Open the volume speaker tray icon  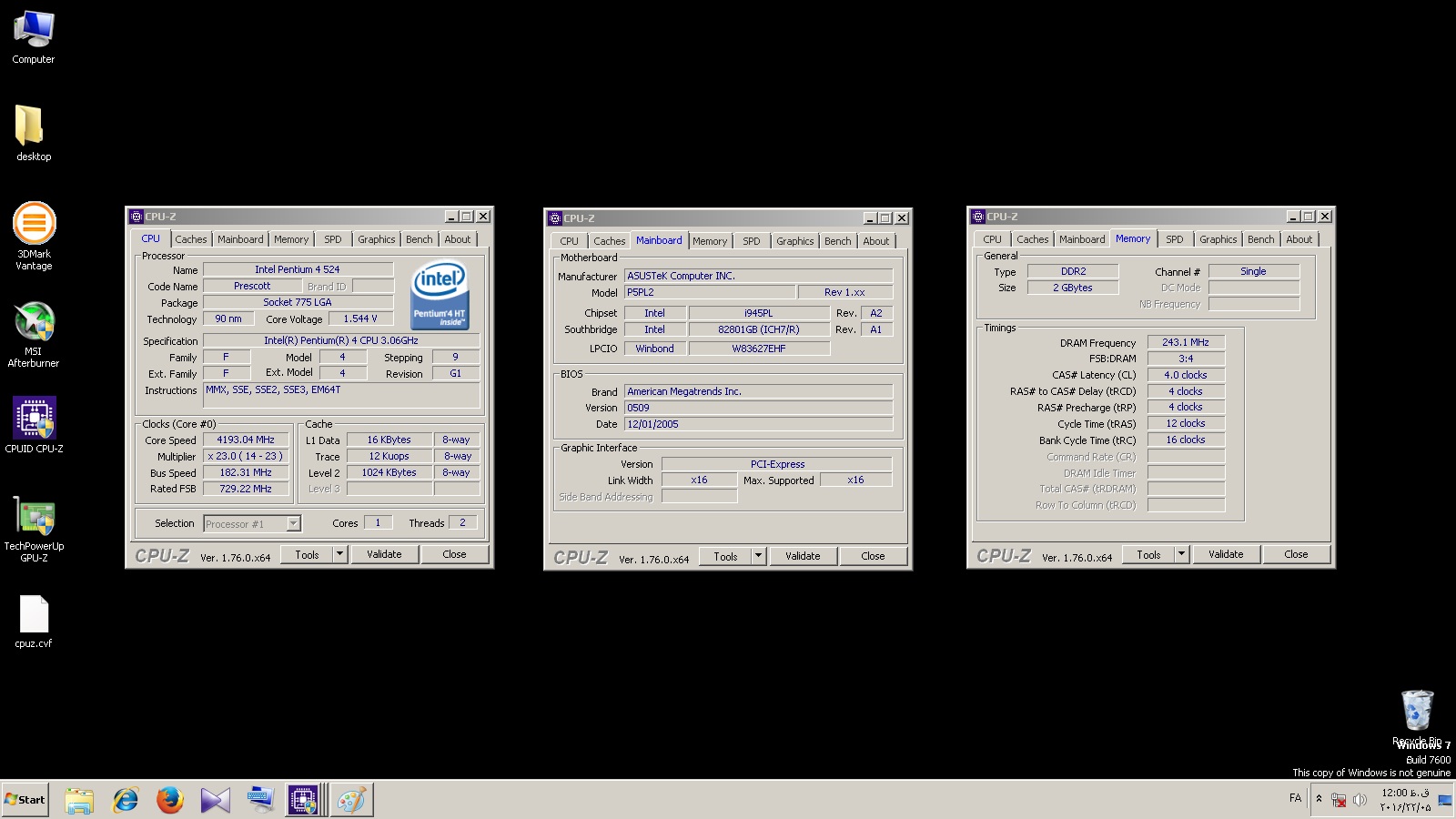pos(1360,800)
